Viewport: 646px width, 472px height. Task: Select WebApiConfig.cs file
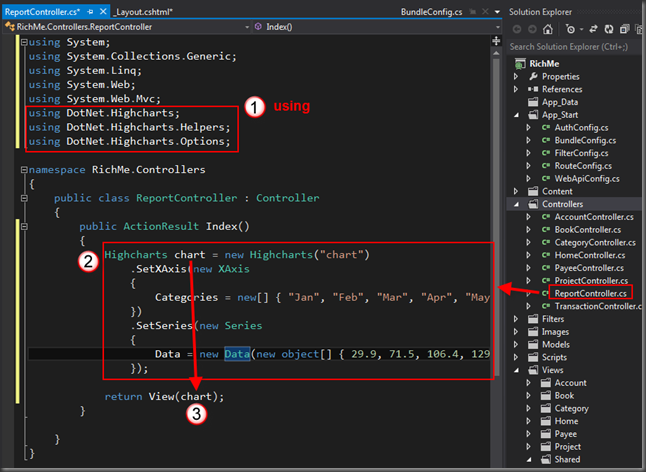click(587, 178)
